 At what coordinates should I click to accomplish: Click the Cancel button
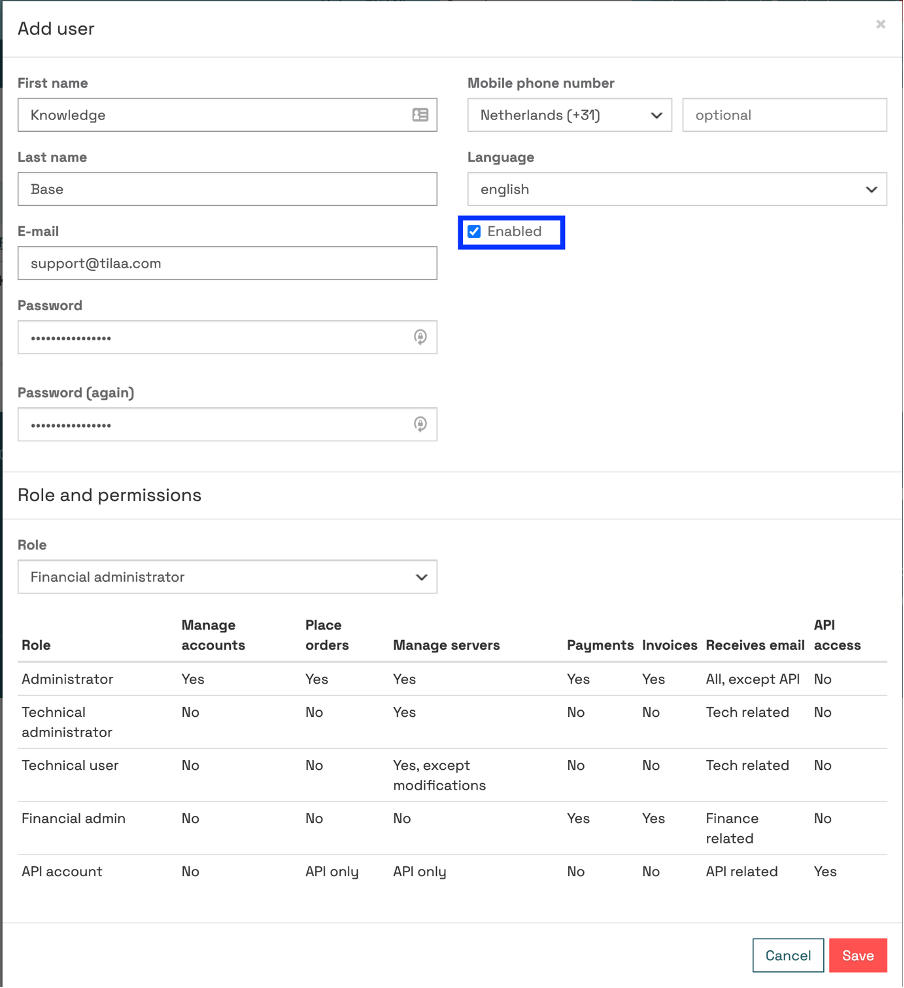[787, 955]
